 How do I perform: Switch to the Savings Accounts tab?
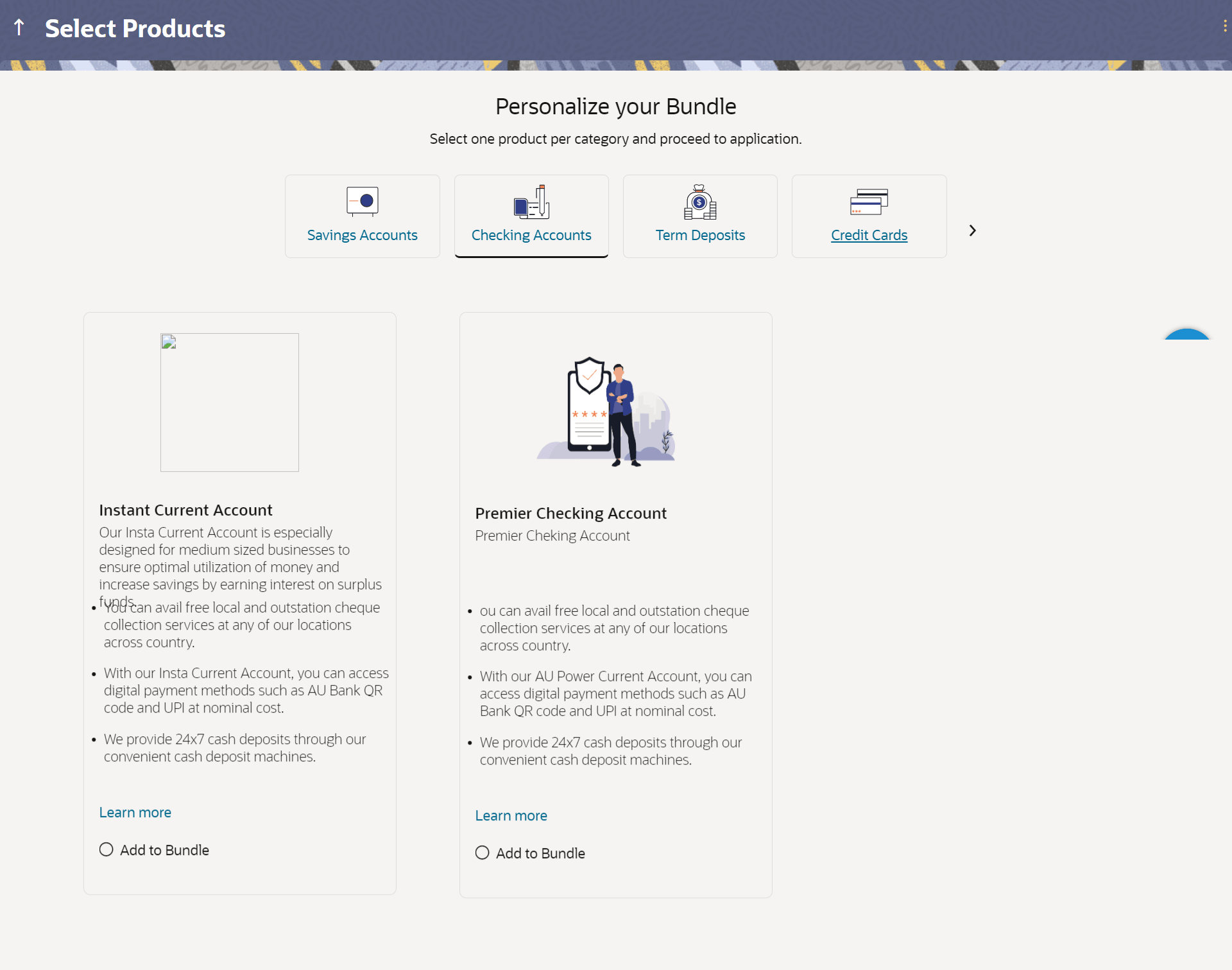click(362, 235)
